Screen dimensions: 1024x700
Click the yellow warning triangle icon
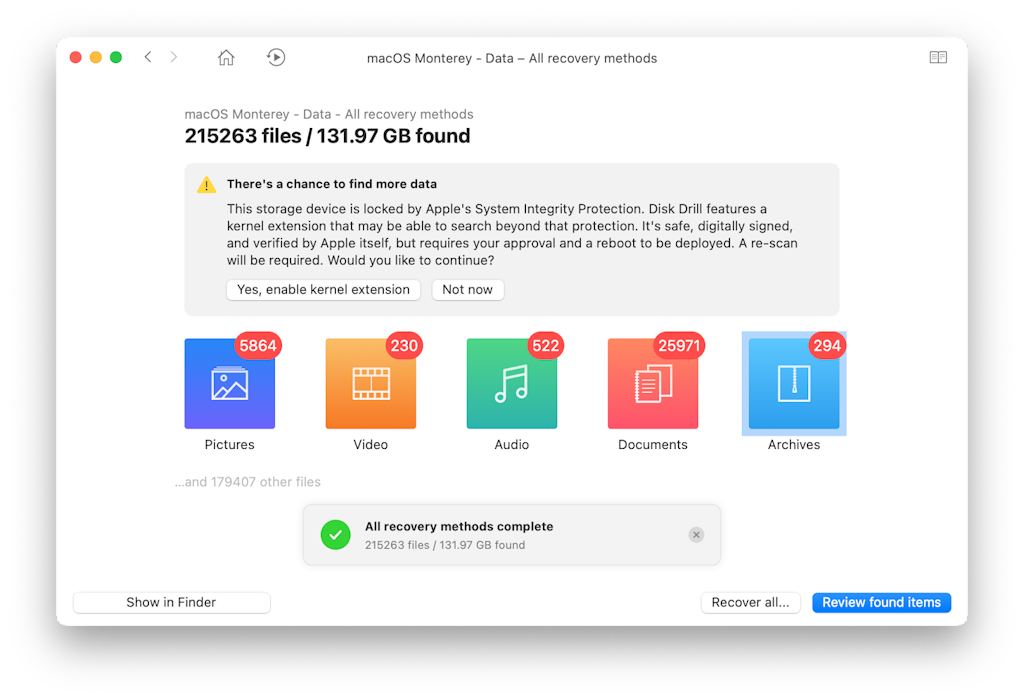point(206,185)
